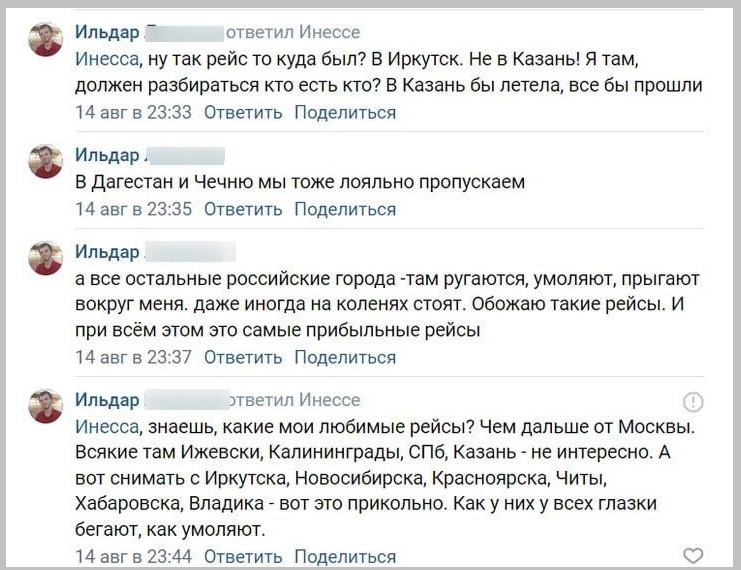Click Ответить under the 23:37 comment
This screenshot has height=570, width=741.
[x=243, y=357]
